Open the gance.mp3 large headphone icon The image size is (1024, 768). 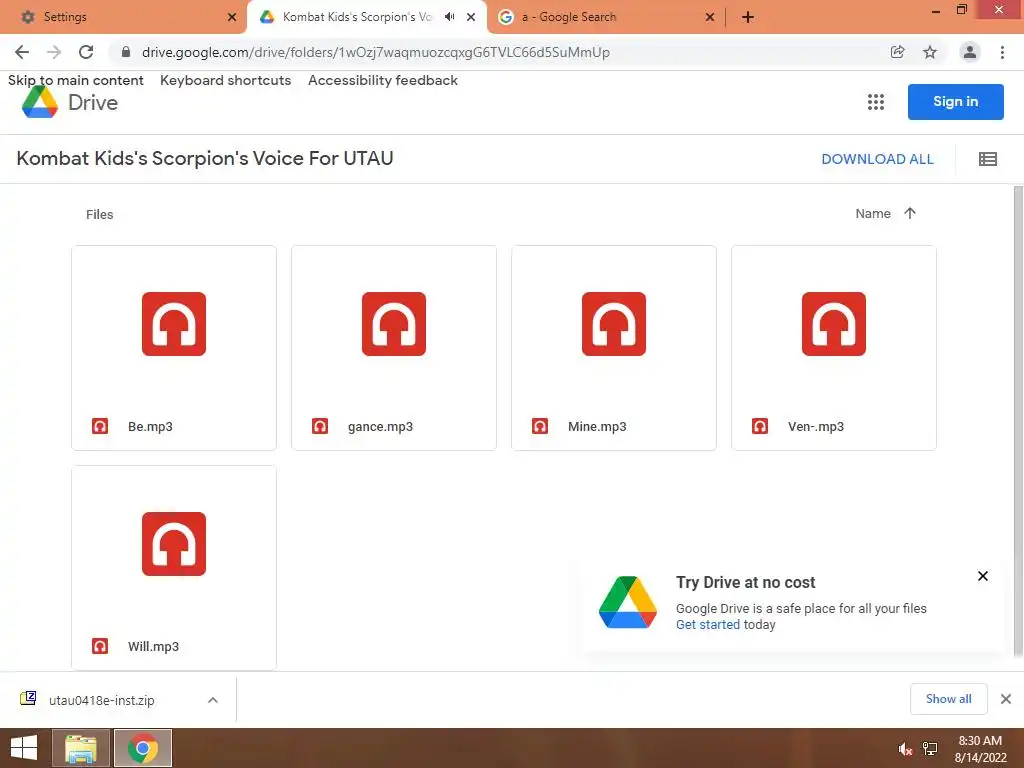point(394,324)
